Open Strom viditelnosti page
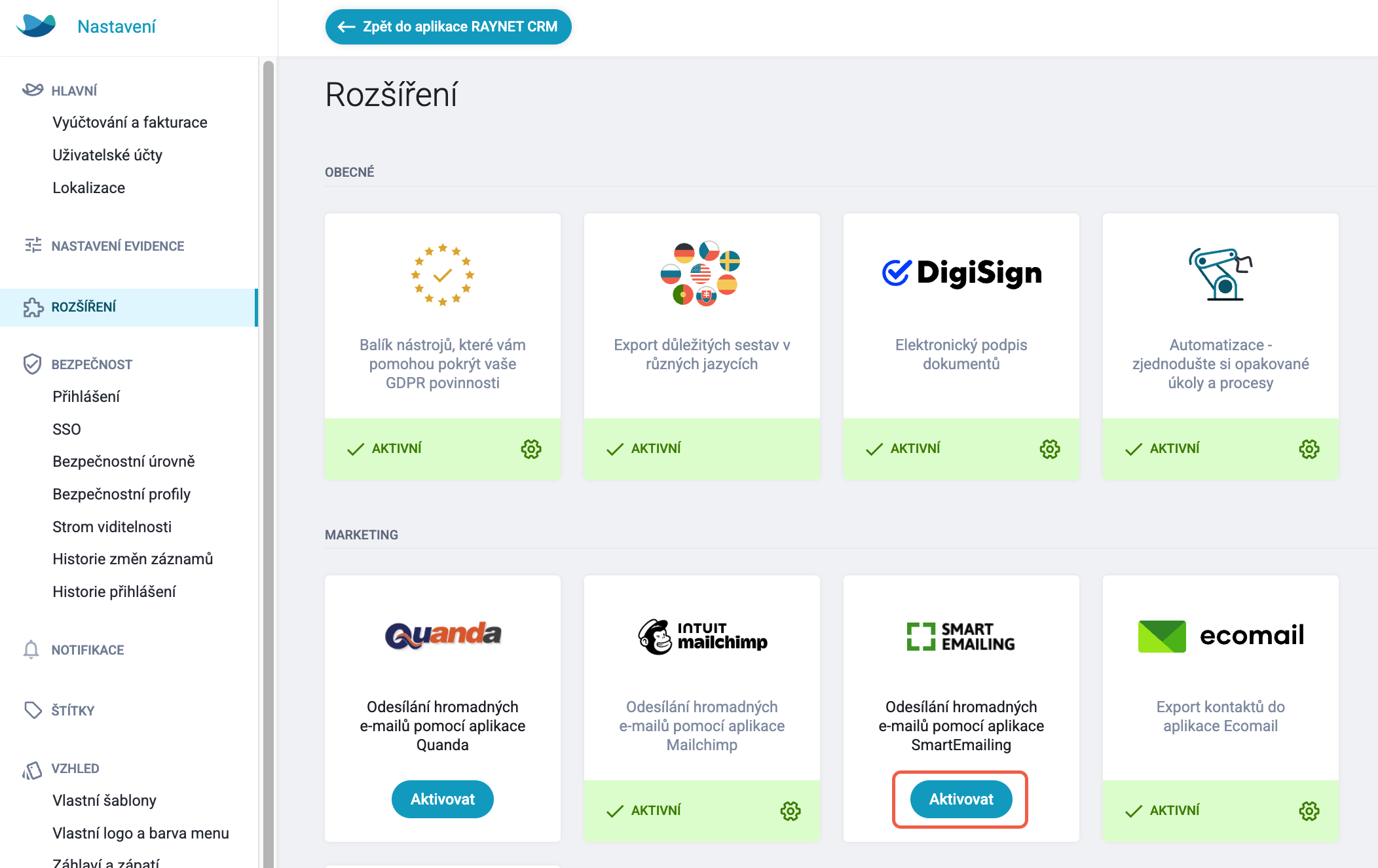 (x=112, y=527)
